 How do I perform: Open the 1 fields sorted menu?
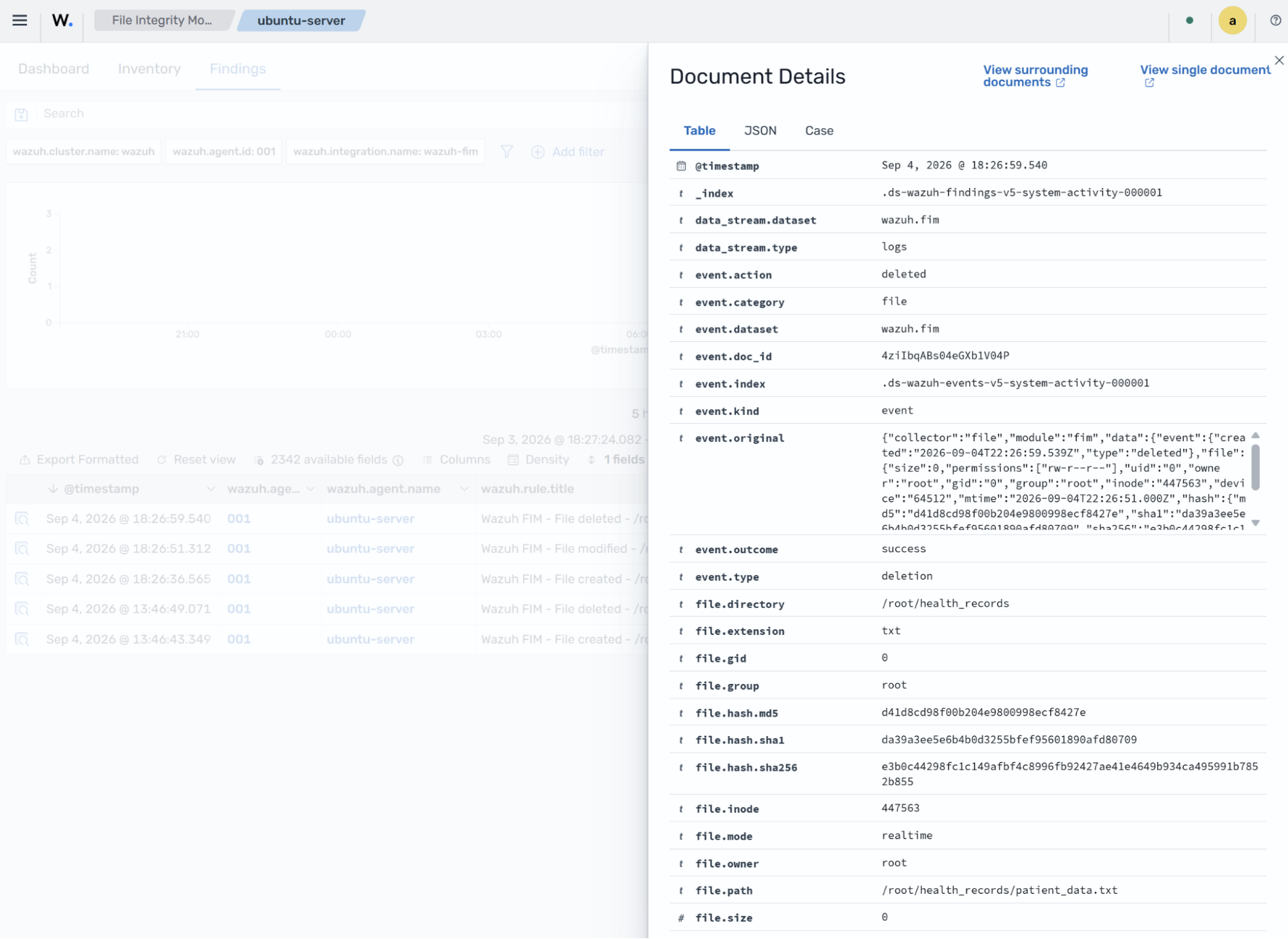click(615, 460)
